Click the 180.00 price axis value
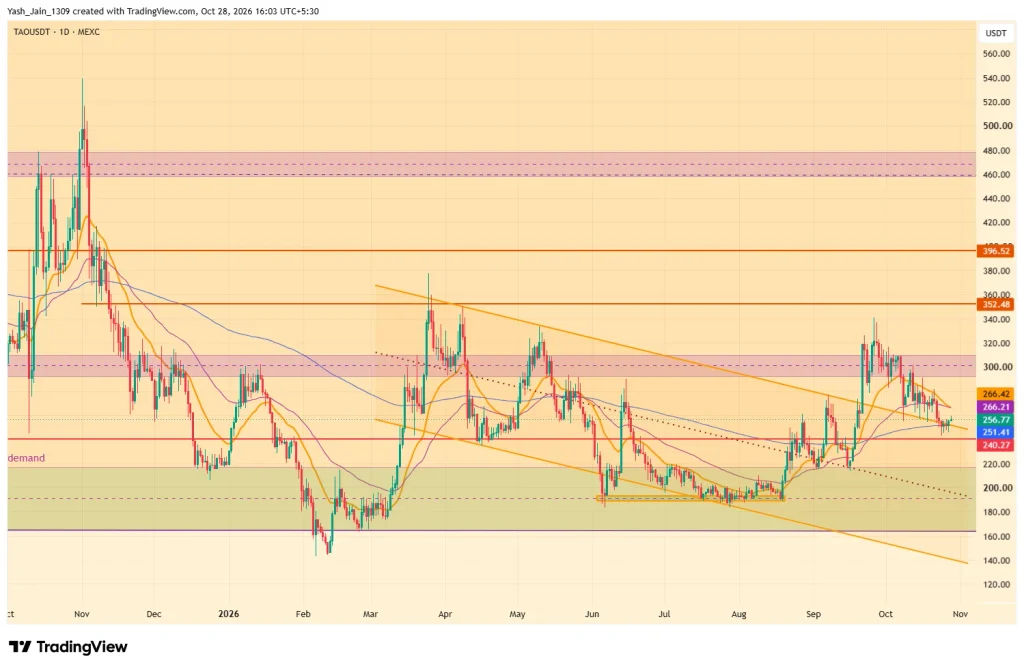Screen dimensions: 1024x669 point(997,512)
